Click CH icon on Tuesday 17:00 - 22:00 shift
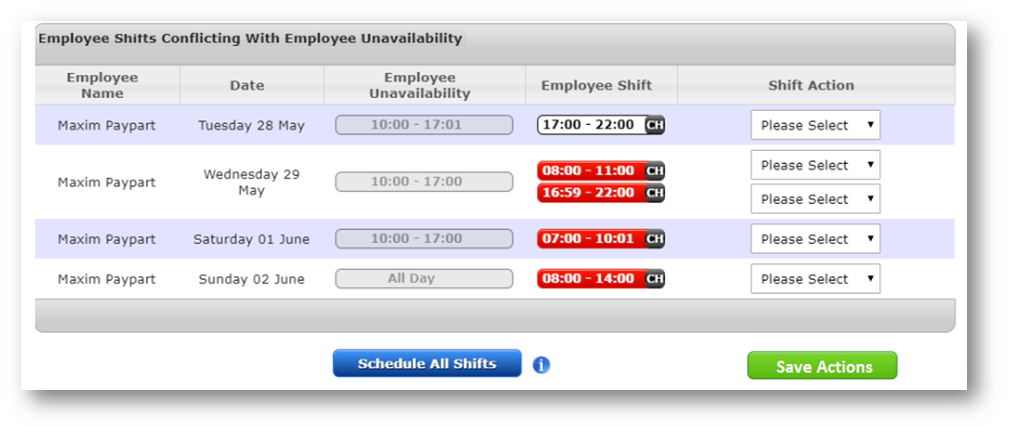 tap(655, 125)
